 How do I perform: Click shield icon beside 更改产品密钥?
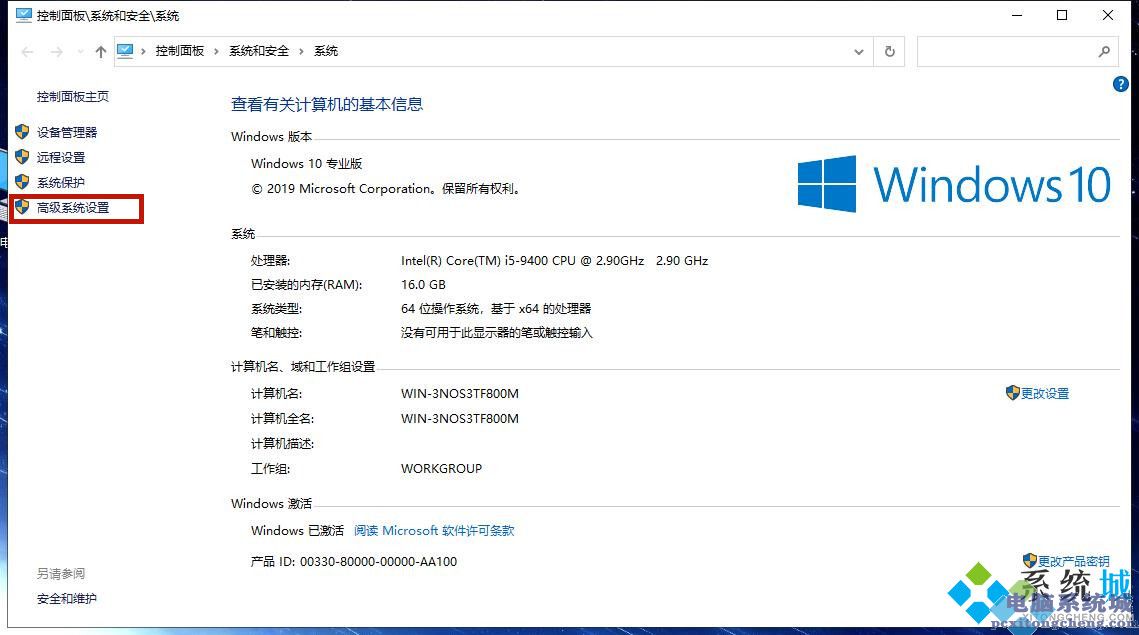pyautogui.click(x=1029, y=561)
